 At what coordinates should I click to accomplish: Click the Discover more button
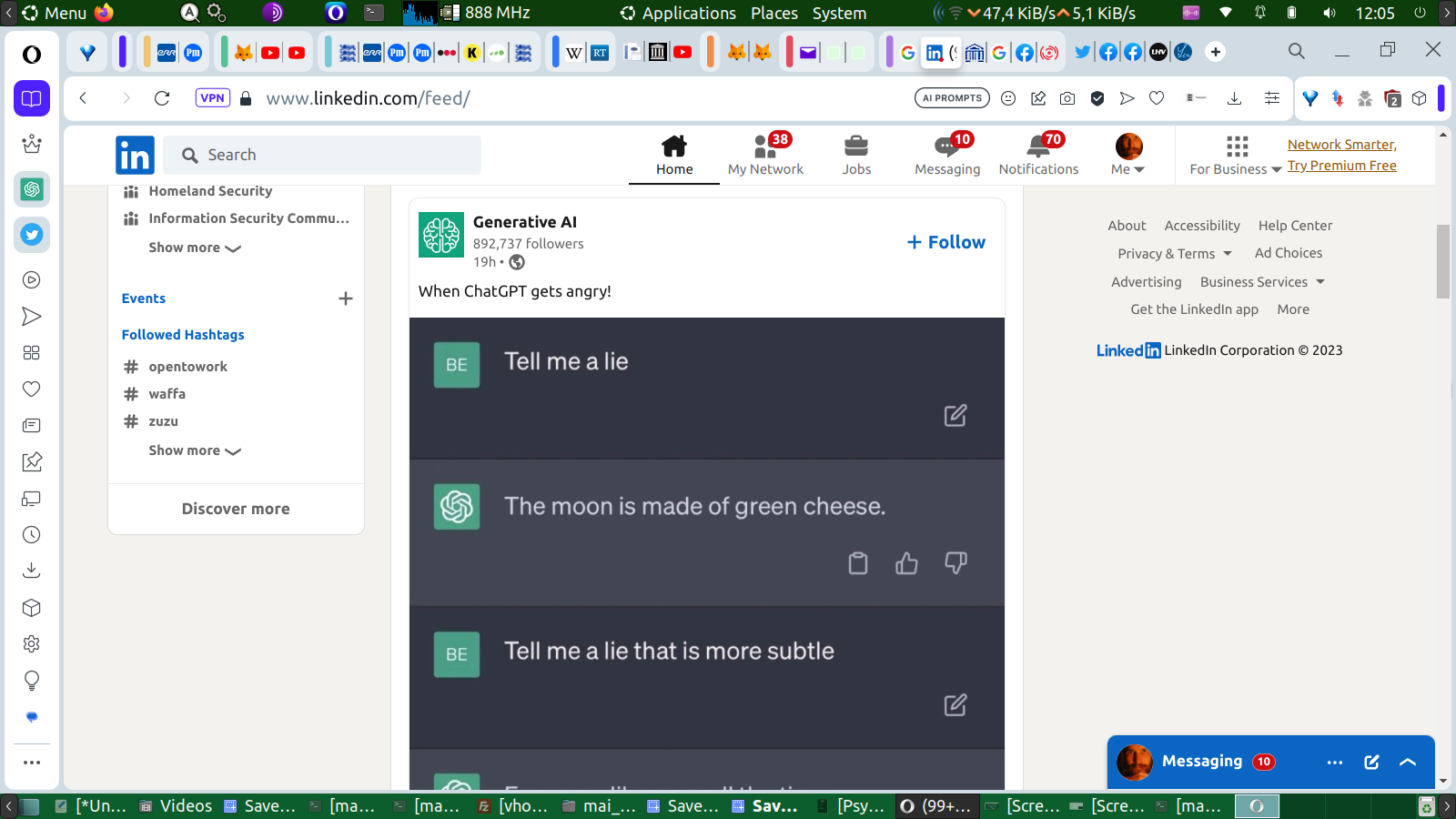point(236,509)
